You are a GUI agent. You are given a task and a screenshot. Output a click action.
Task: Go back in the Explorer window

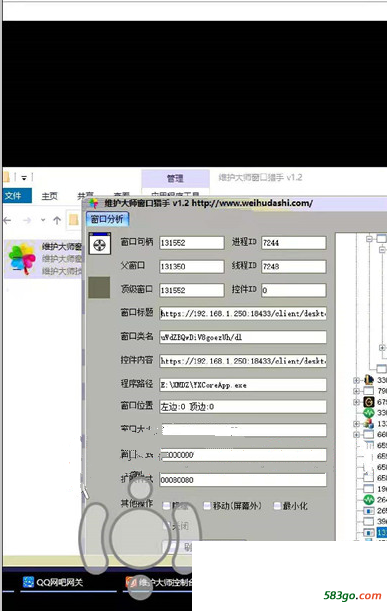[x=7, y=221]
